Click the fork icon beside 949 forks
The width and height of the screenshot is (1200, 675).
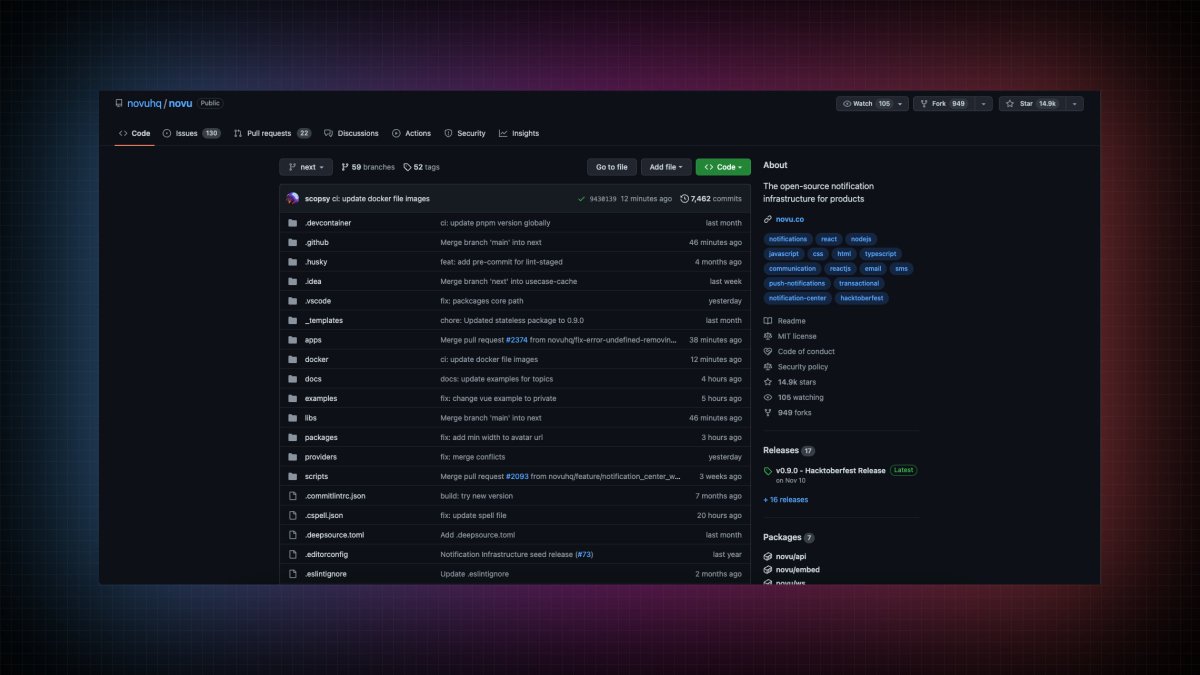click(x=768, y=412)
